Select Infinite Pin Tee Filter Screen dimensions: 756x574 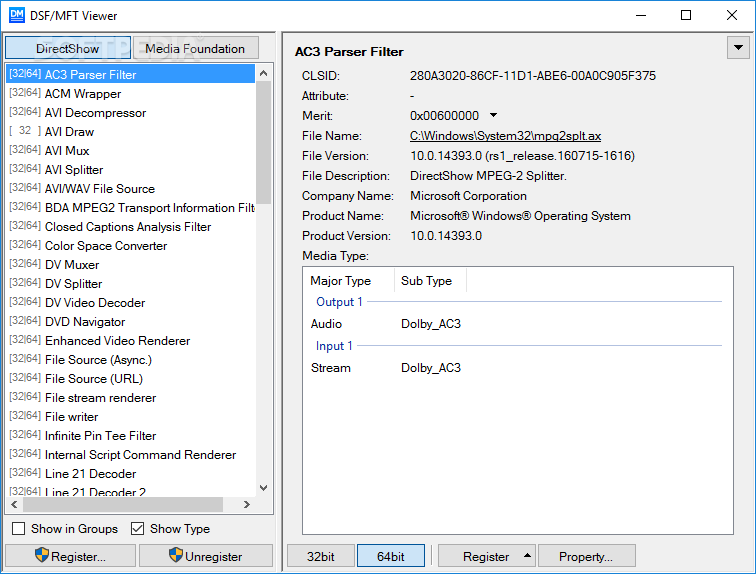[x=130, y=436]
